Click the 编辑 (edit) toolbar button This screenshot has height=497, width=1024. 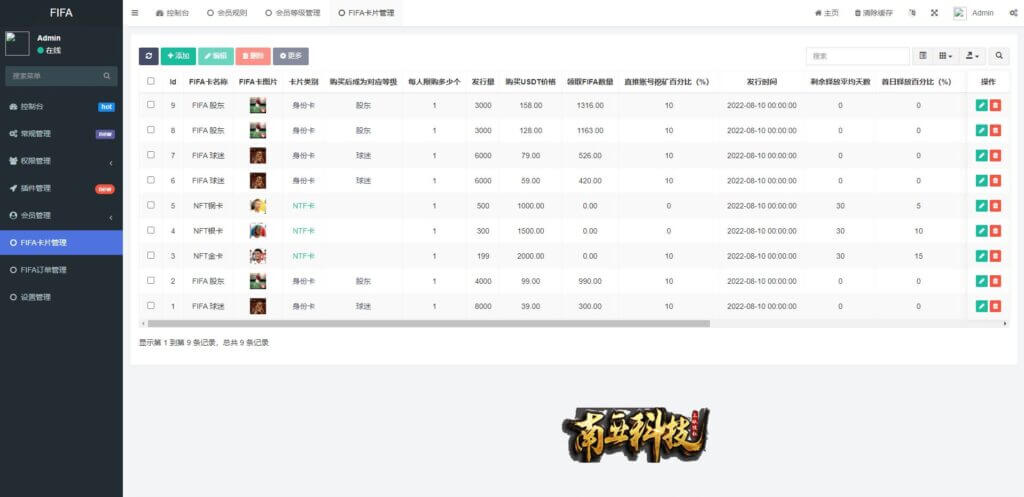[x=216, y=56]
